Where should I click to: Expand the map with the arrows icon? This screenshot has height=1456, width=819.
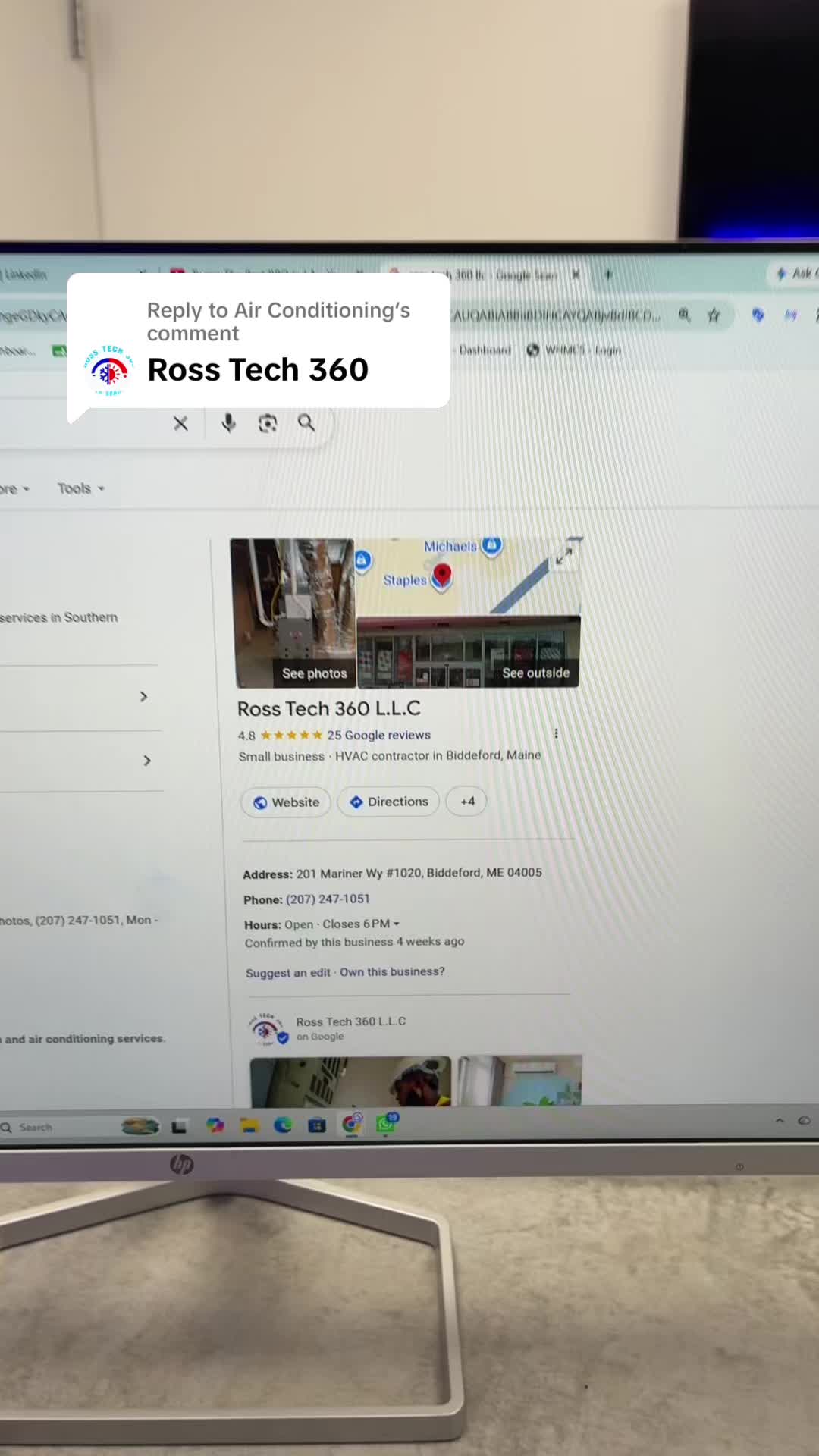pyautogui.click(x=563, y=557)
